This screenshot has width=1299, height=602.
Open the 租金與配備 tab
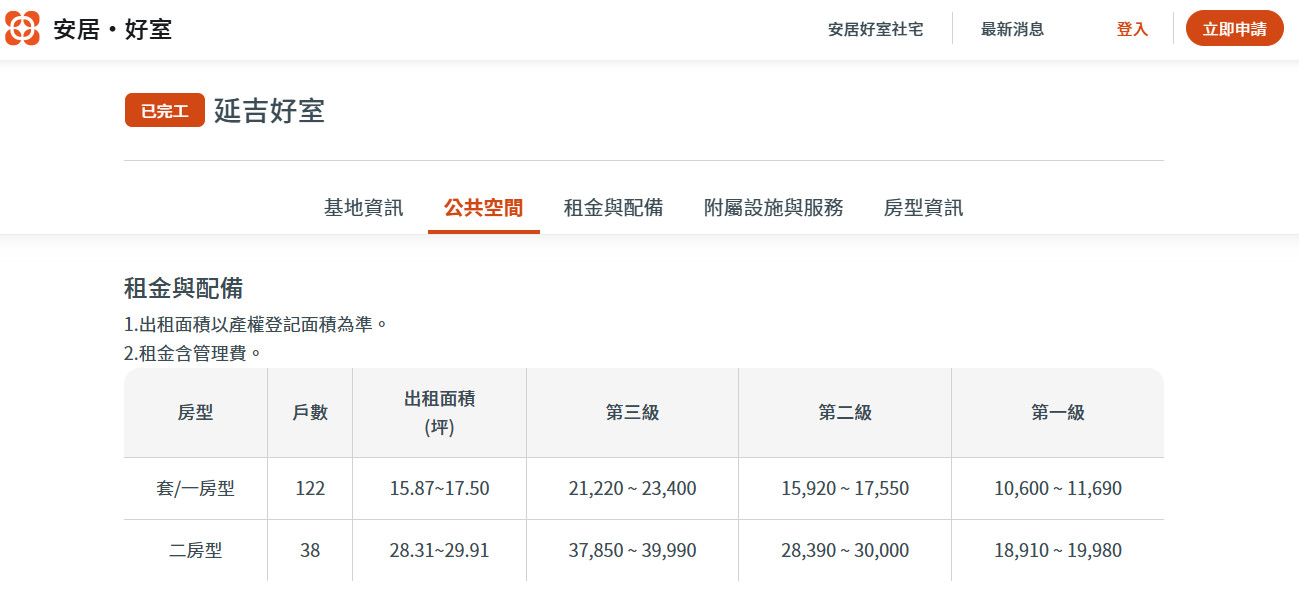pyautogui.click(x=613, y=208)
